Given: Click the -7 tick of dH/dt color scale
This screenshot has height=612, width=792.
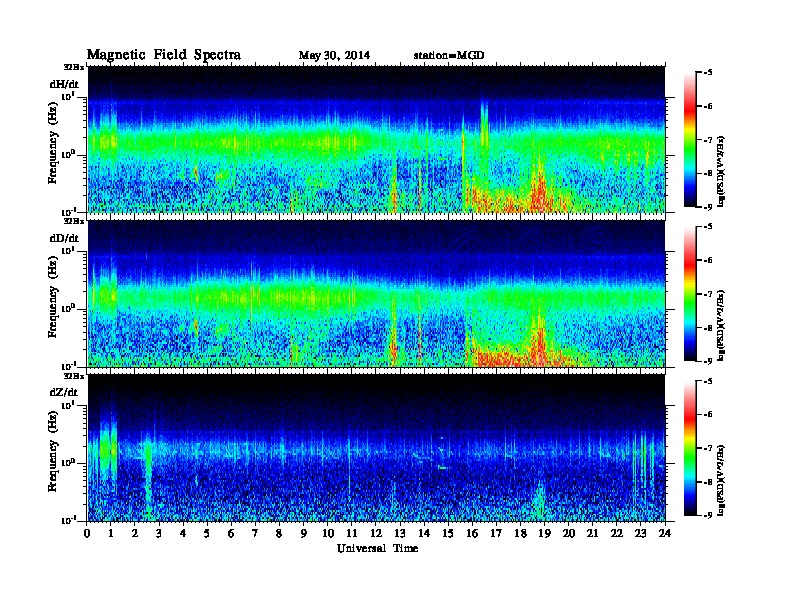Looking at the screenshot, I should tap(708, 140).
